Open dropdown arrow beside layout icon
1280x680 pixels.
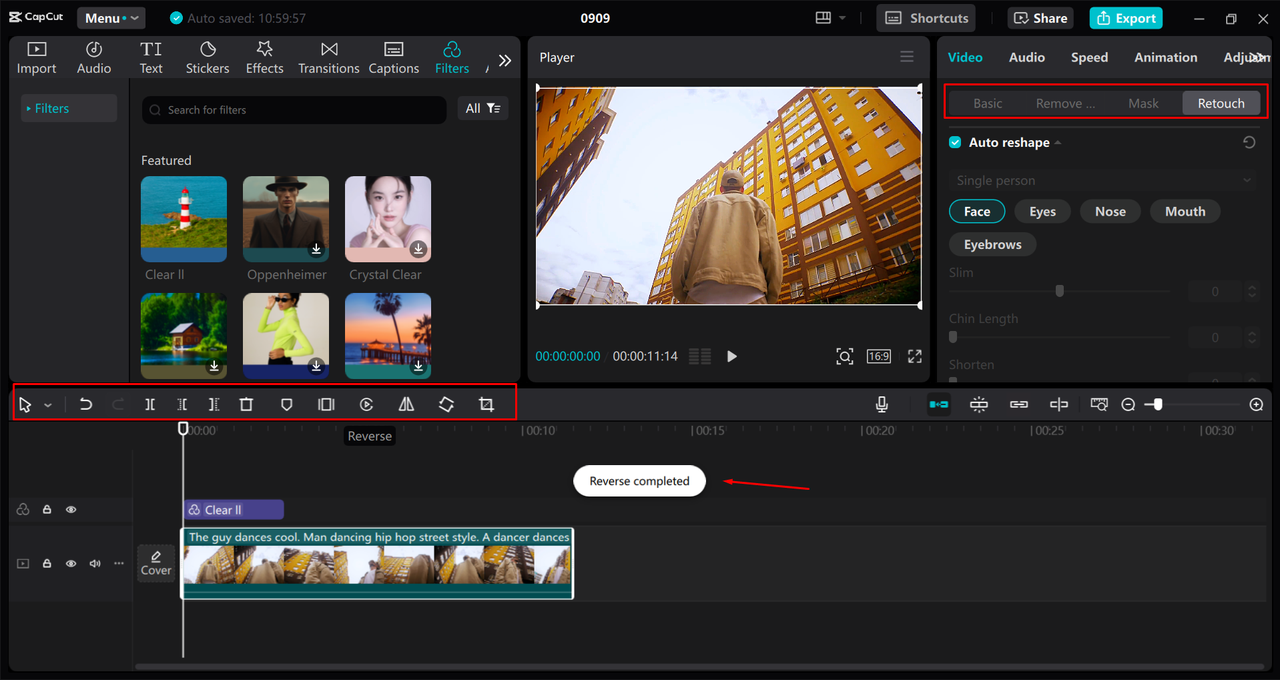842,18
